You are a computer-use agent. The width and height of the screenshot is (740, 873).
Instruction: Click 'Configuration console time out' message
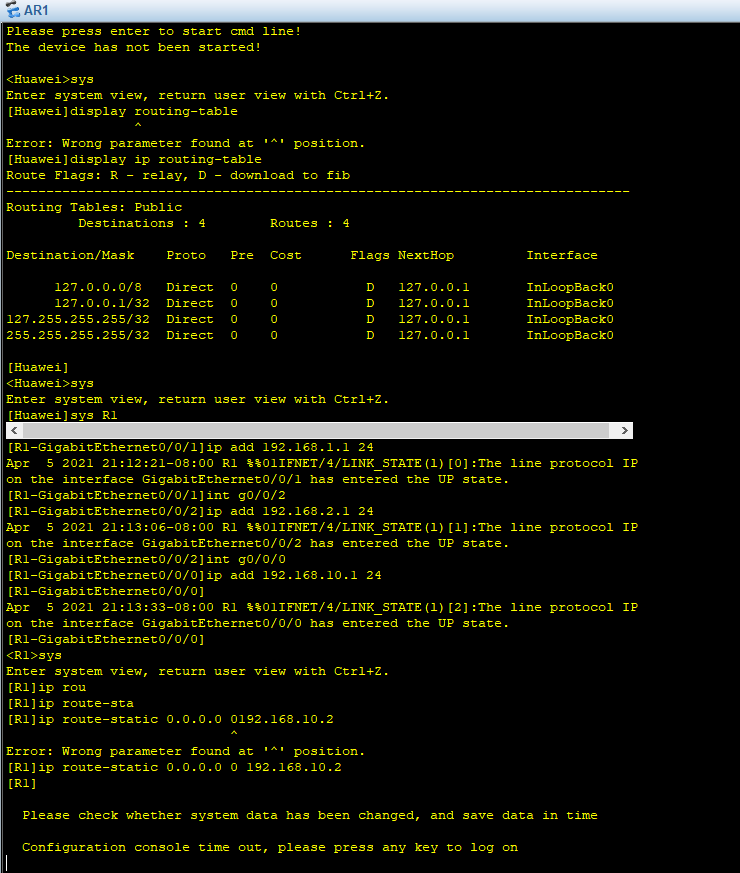pos(270,847)
